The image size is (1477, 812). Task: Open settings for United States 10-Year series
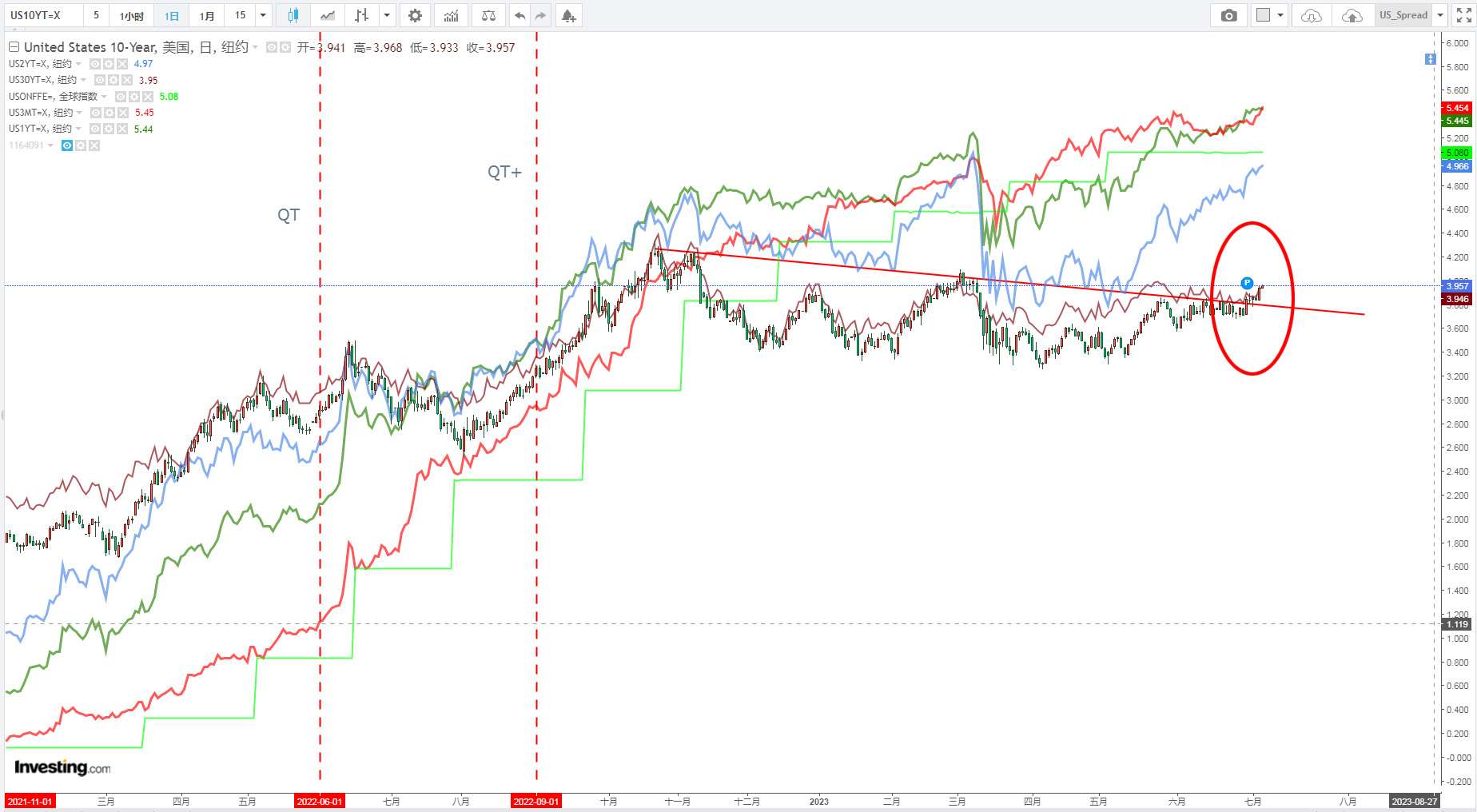(285, 47)
